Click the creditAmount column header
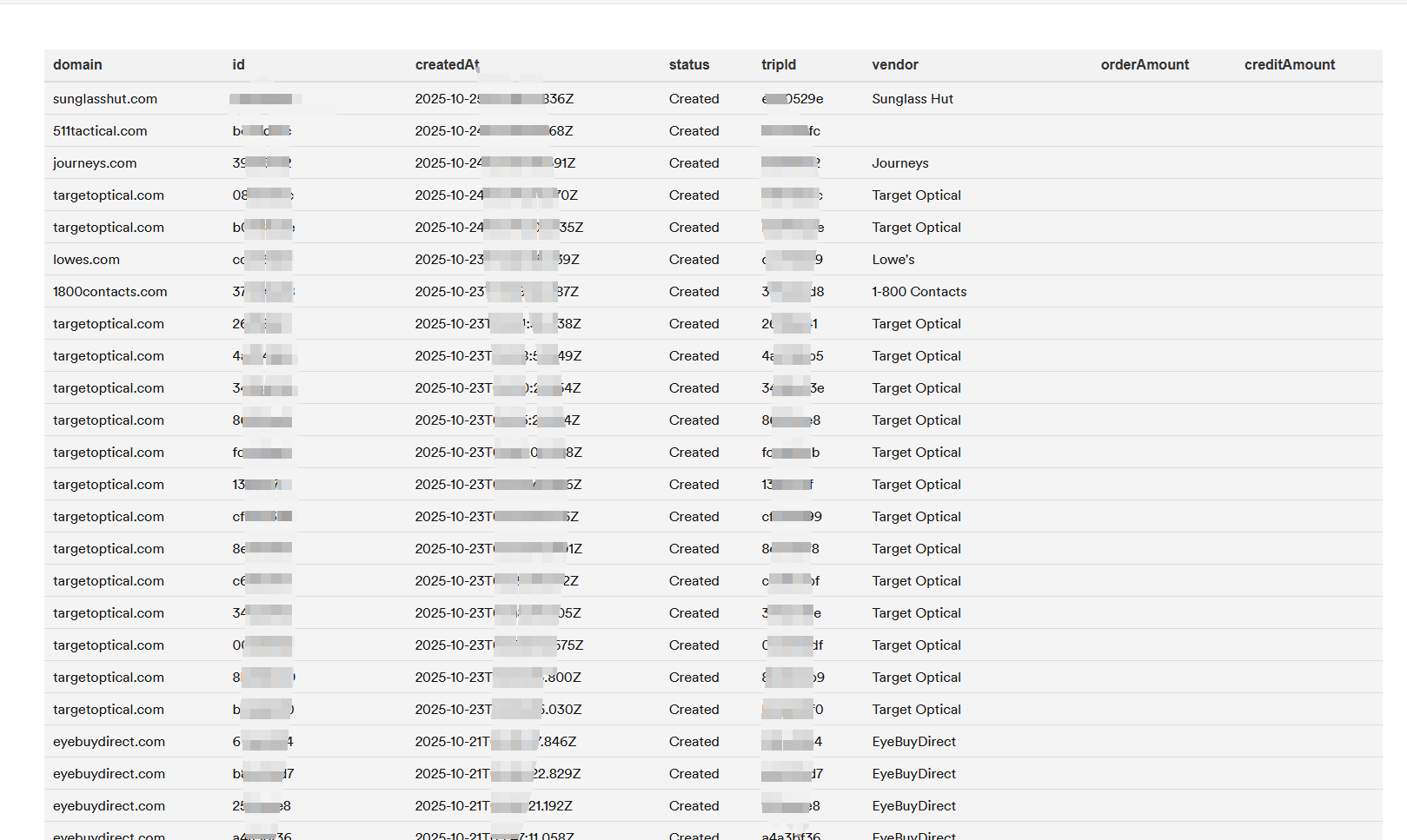The height and width of the screenshot is (840, 1407). [x=1289, y=65]
